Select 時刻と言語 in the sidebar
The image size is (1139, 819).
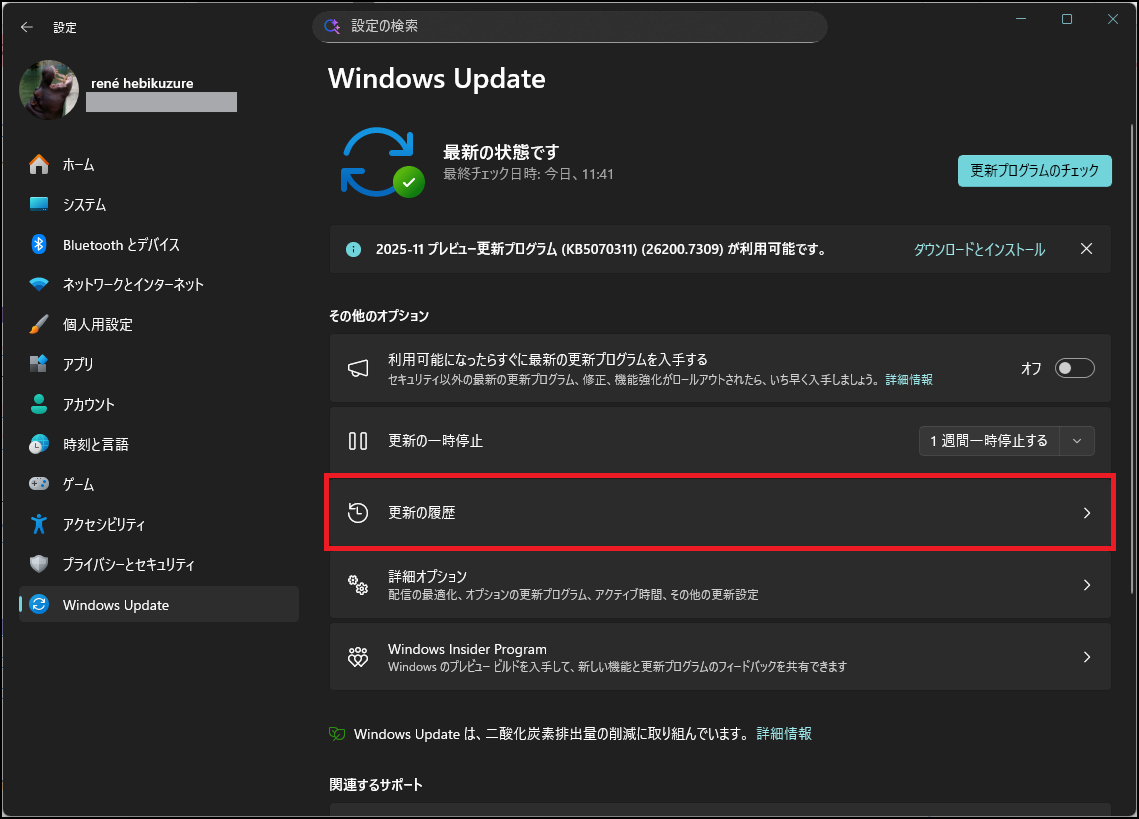tap(158, 445)
